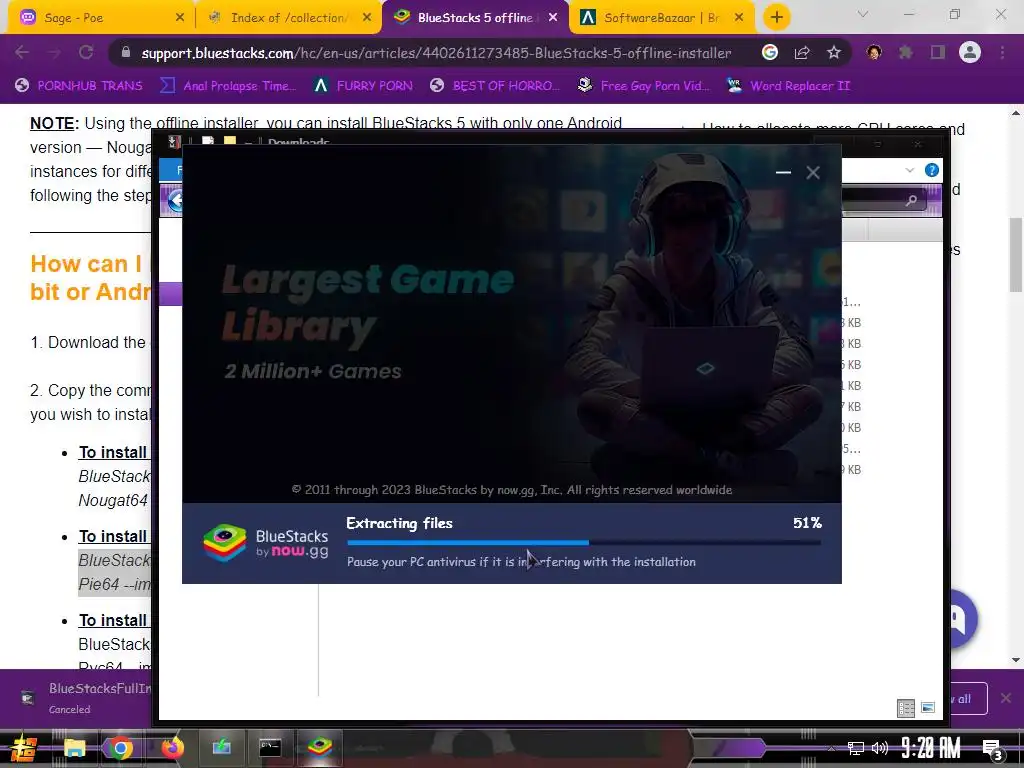
Task: Close the Chrome downloads bar
Action: click(1006, 698)
